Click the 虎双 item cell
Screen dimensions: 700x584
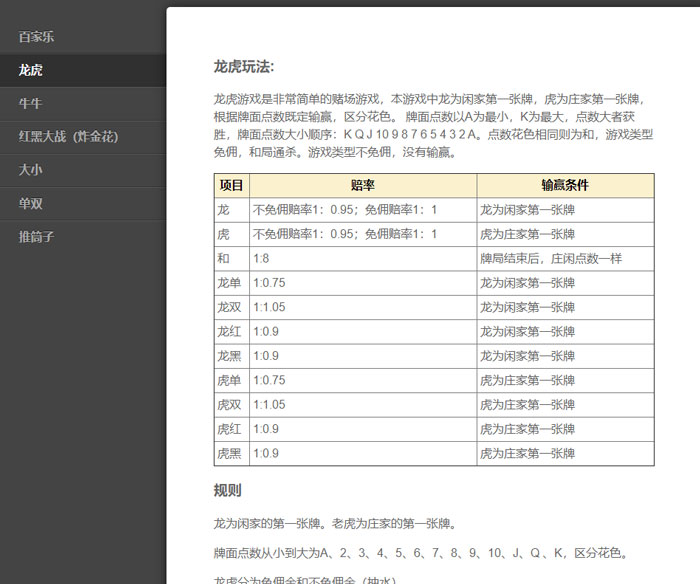231,405
